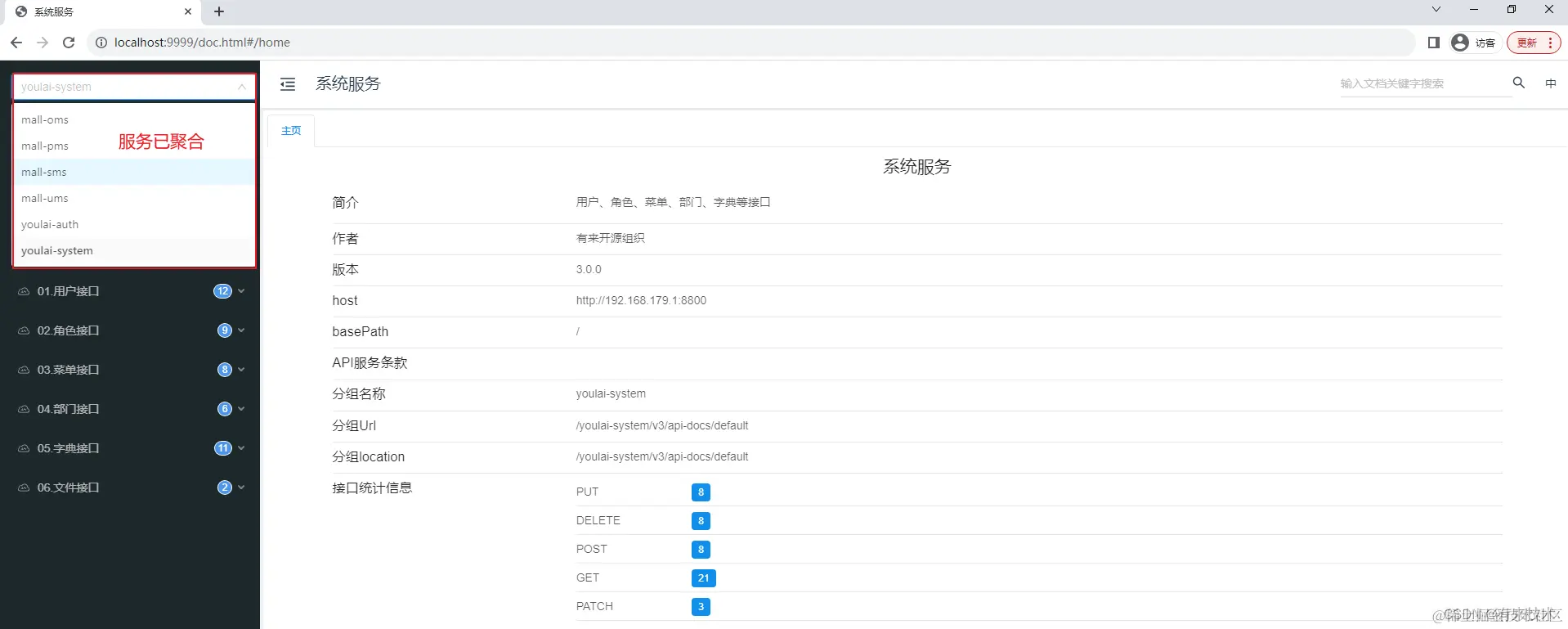Screen dimensions: 1568x629
Task: Switch to the 主页 tab
Action: click(291, 131)
